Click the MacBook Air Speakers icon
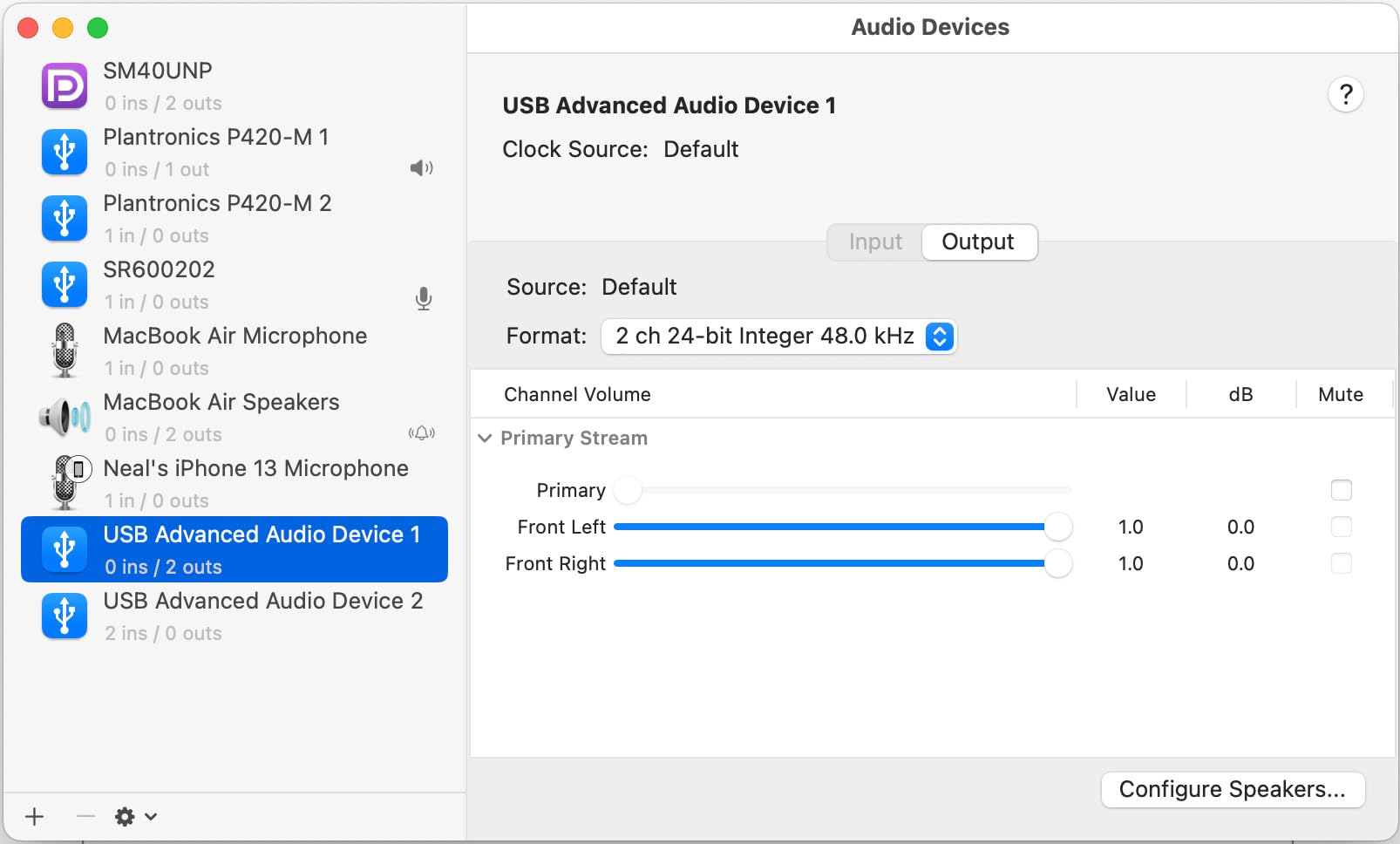1400x844 pixels. pyautogui.click(x=65, y=417)
